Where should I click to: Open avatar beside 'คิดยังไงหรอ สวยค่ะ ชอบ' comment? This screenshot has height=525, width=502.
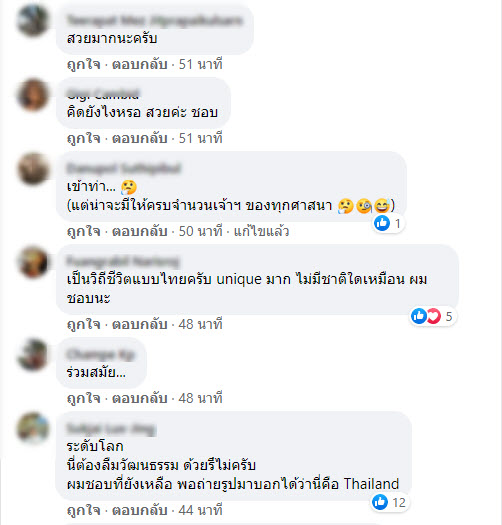coord(32,95)
